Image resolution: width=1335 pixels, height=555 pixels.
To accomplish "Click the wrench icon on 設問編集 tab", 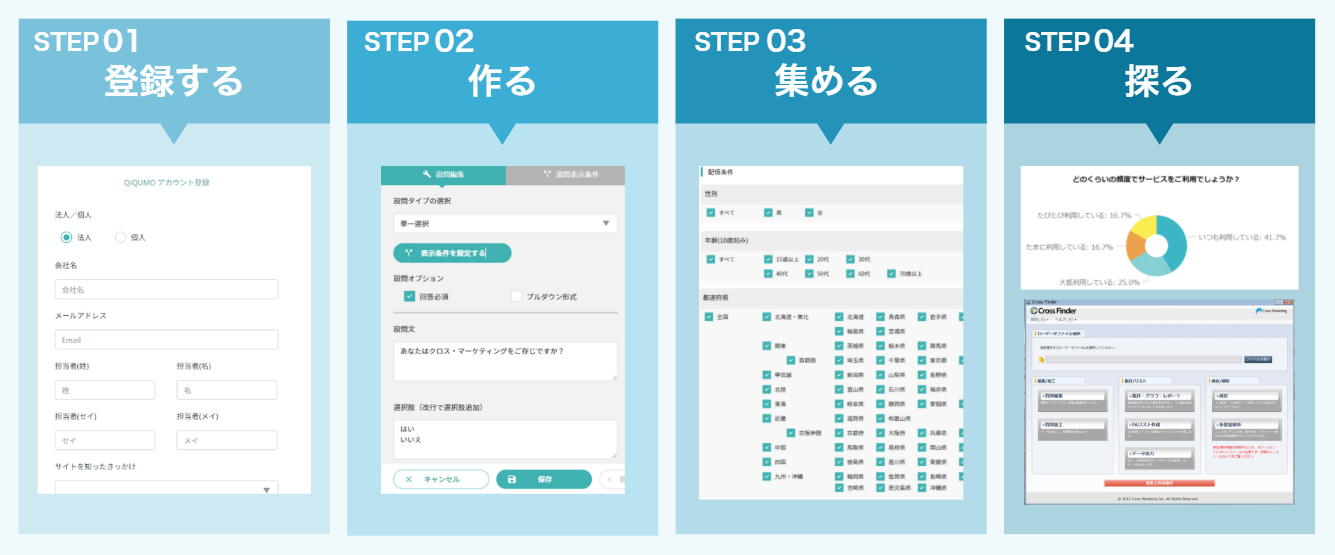I will 427,174.
